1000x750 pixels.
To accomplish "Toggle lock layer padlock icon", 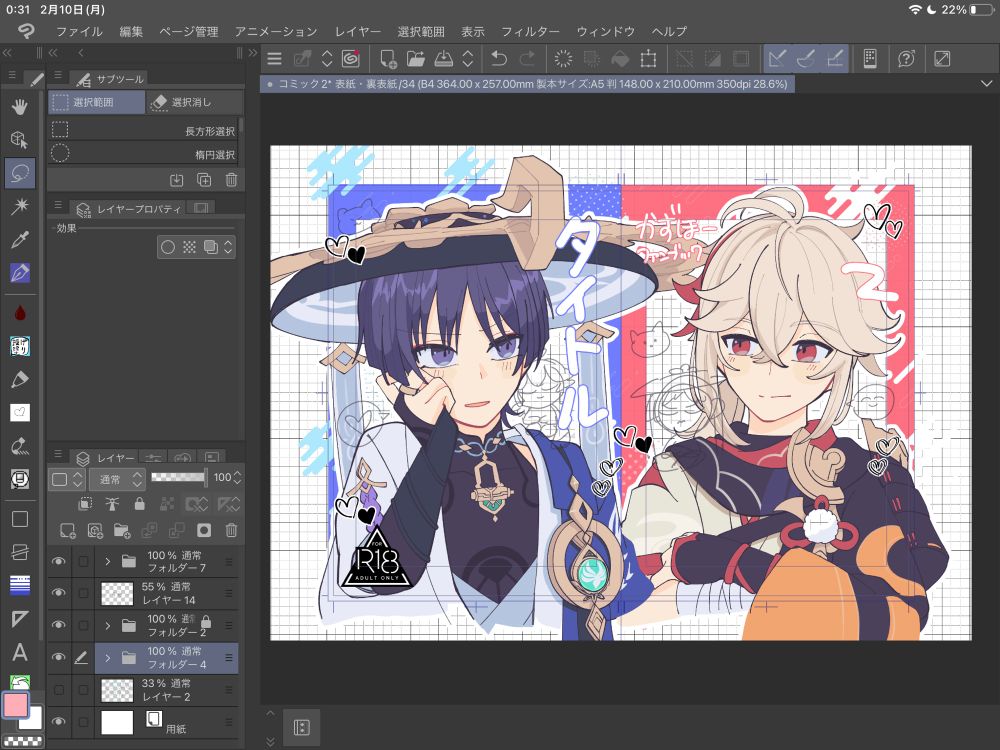I will point(140,504).
